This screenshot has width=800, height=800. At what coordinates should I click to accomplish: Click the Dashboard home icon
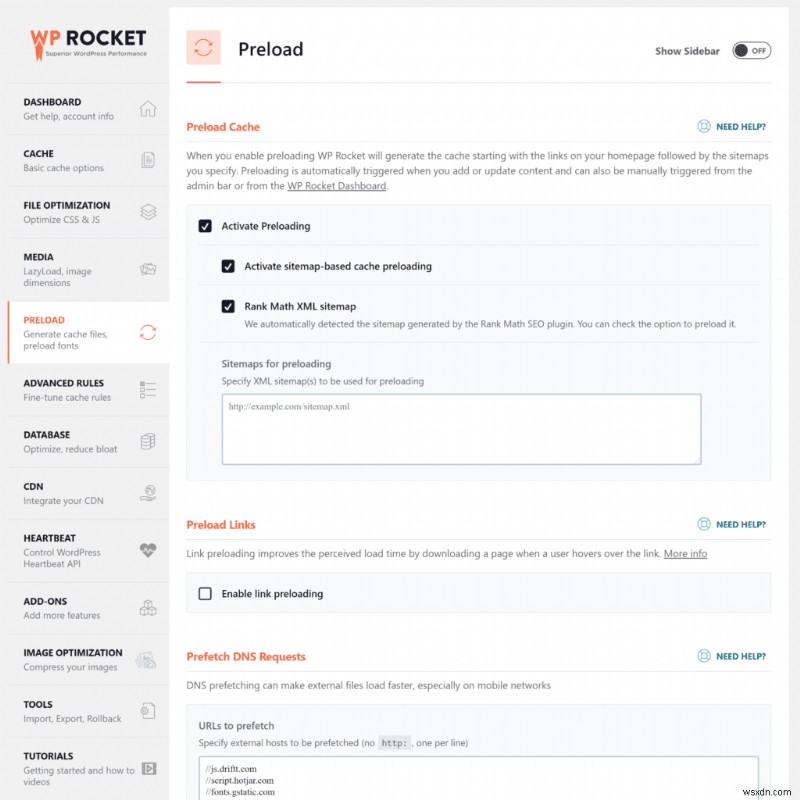148,109
